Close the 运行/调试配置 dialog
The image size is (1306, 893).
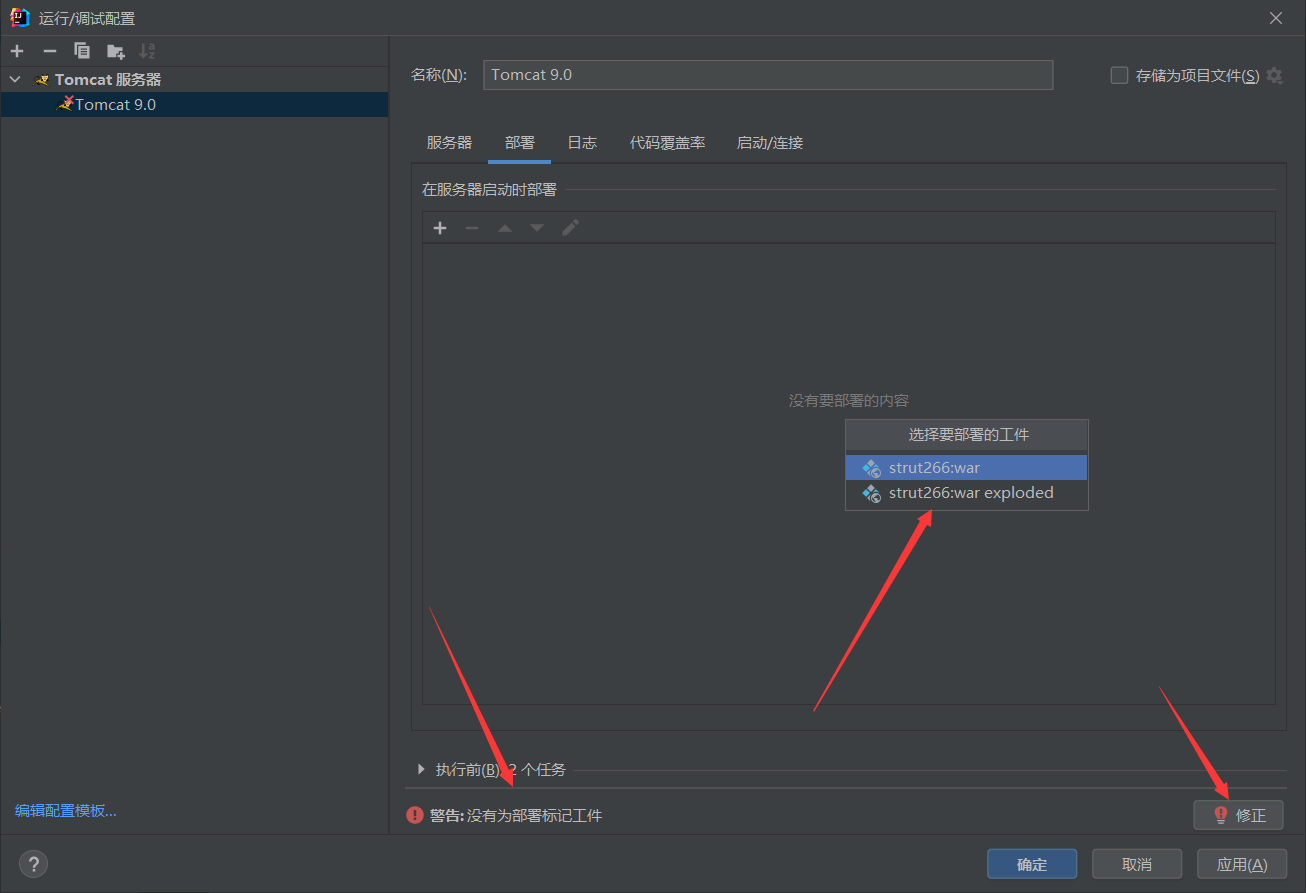1275,18
